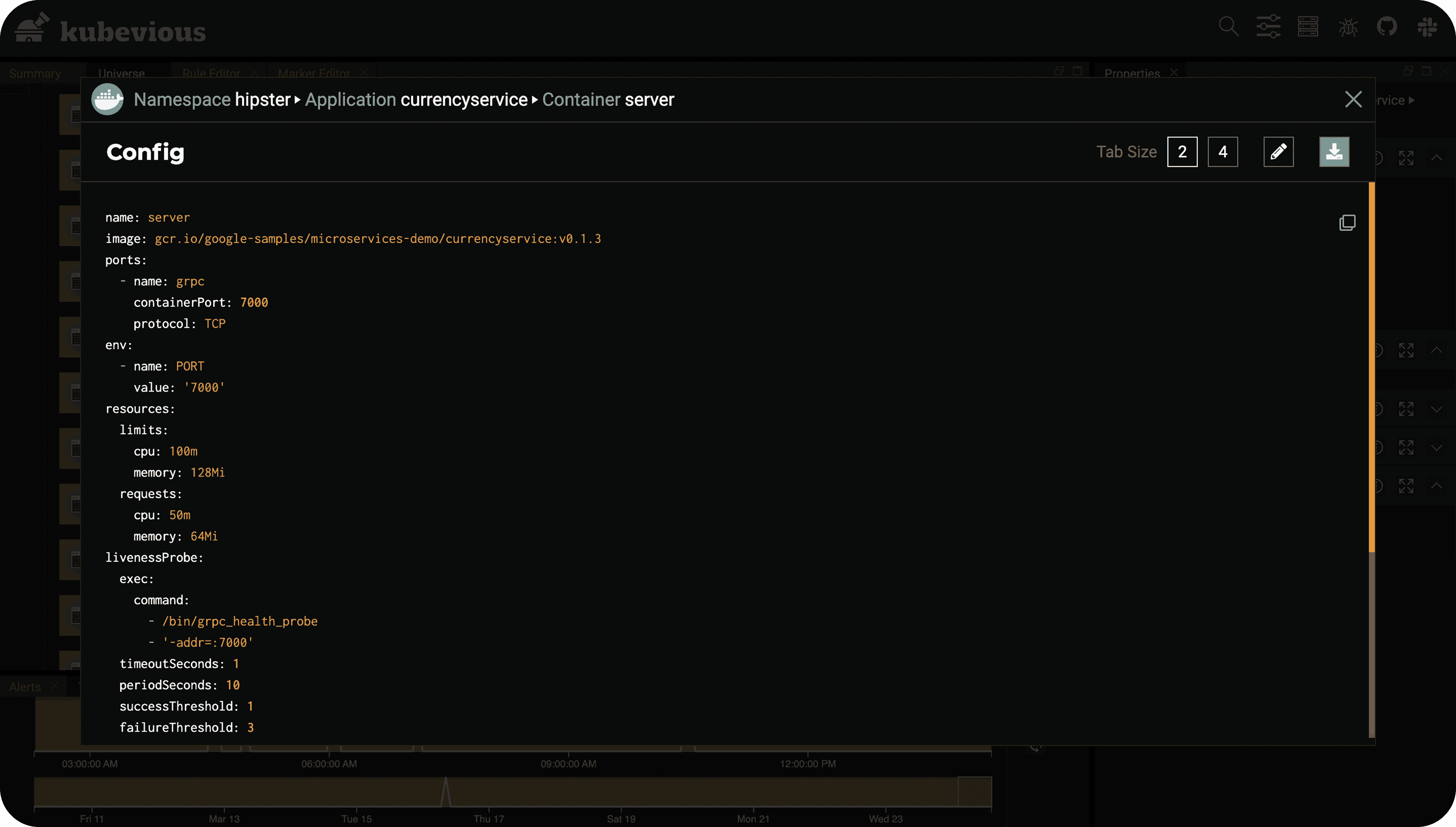Close the Config popup with X

click(x=1353, y=100)
